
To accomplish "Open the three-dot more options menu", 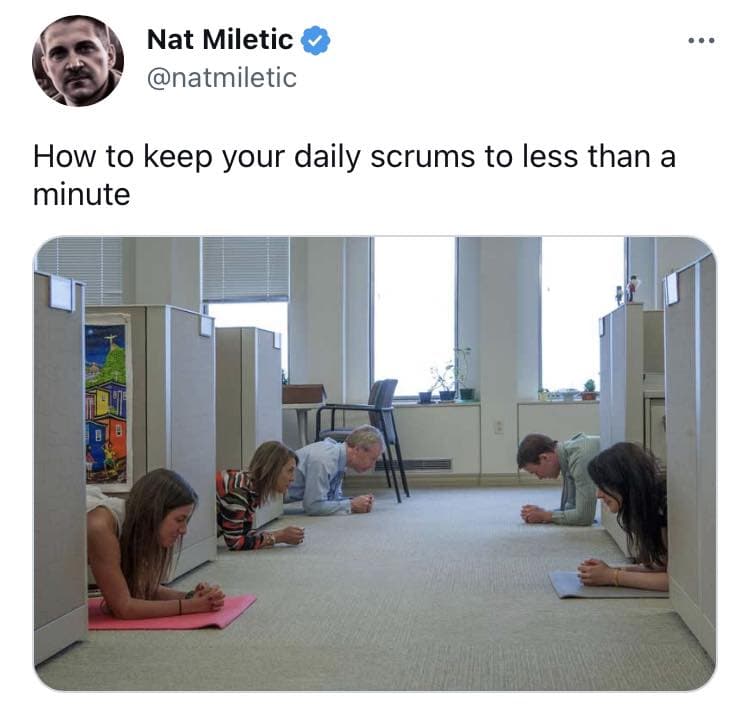I will [x=702, y=41].
